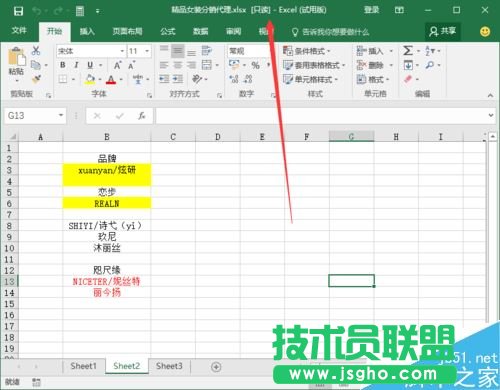Switch to the 审阅 ribbon tab

233,31
